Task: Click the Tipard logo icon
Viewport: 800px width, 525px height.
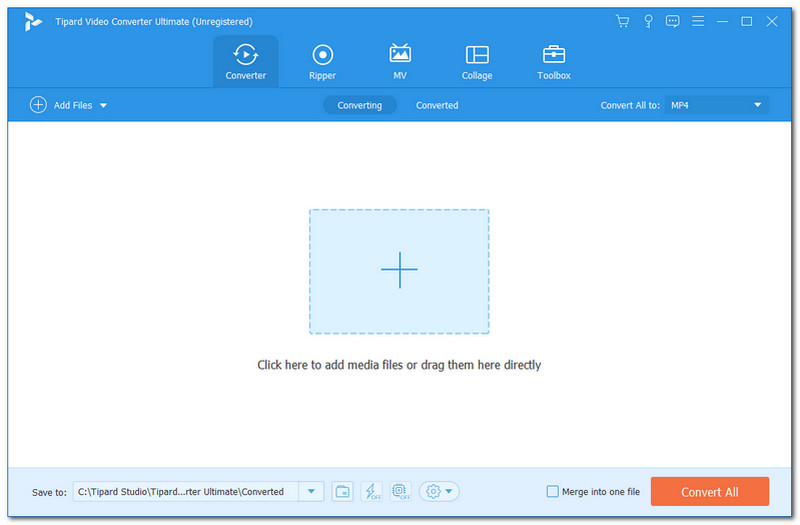Action: pyautogui.click(x=33, y=21)
